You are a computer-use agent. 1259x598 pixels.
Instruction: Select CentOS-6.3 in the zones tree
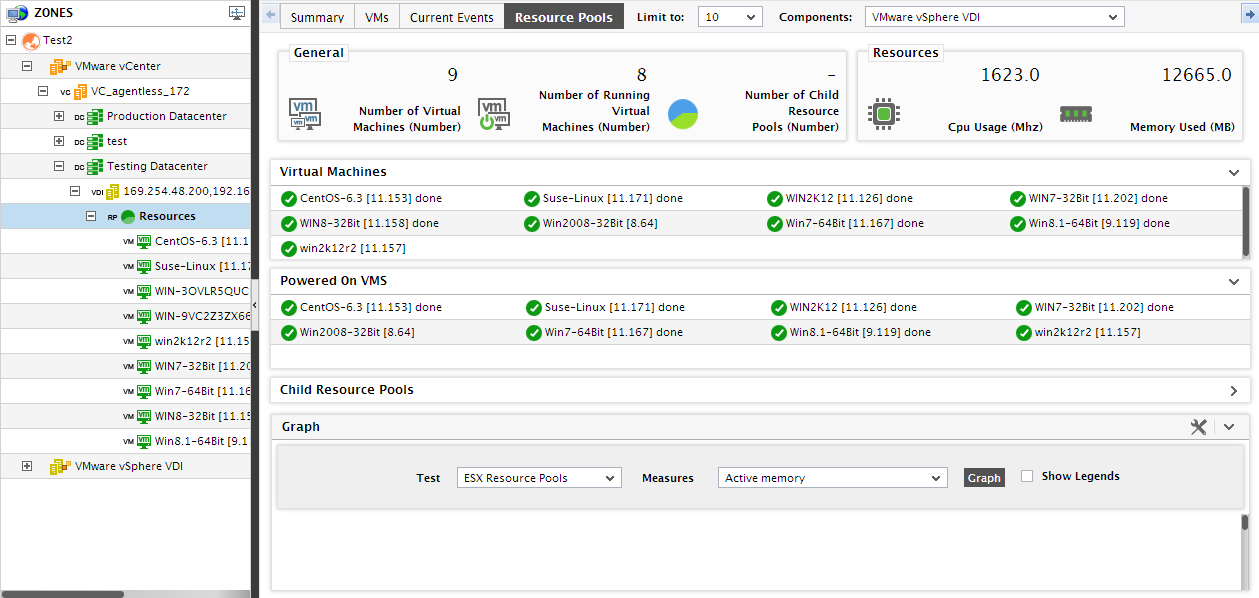point(202,241)
